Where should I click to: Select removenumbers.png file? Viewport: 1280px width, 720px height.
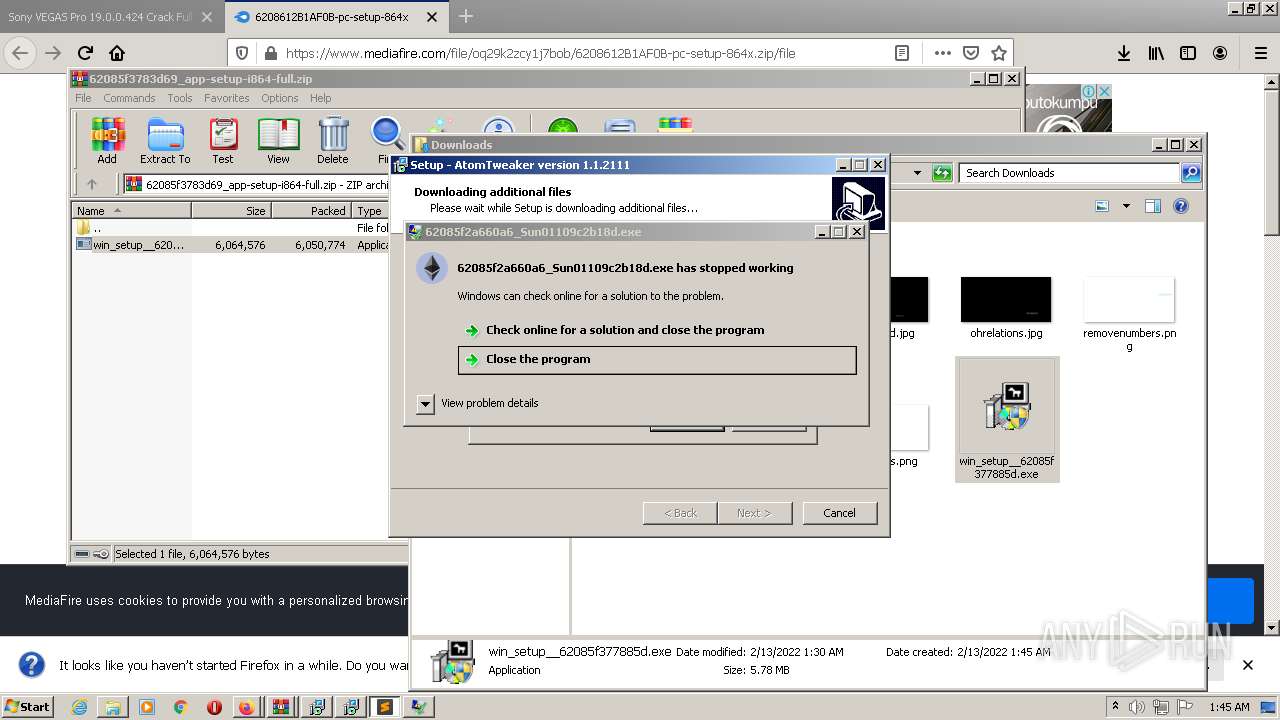(x=1129, y=314)
